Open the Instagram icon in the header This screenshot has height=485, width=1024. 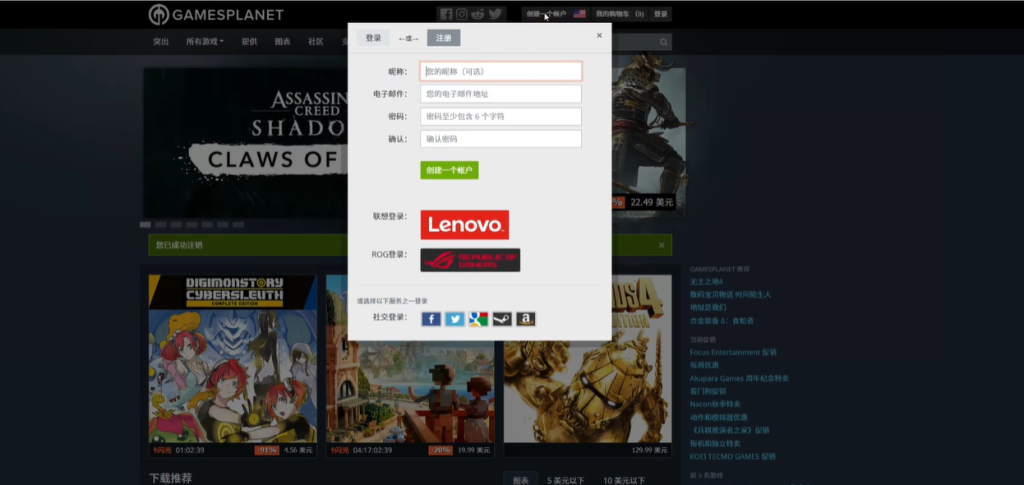click(462, 14)
